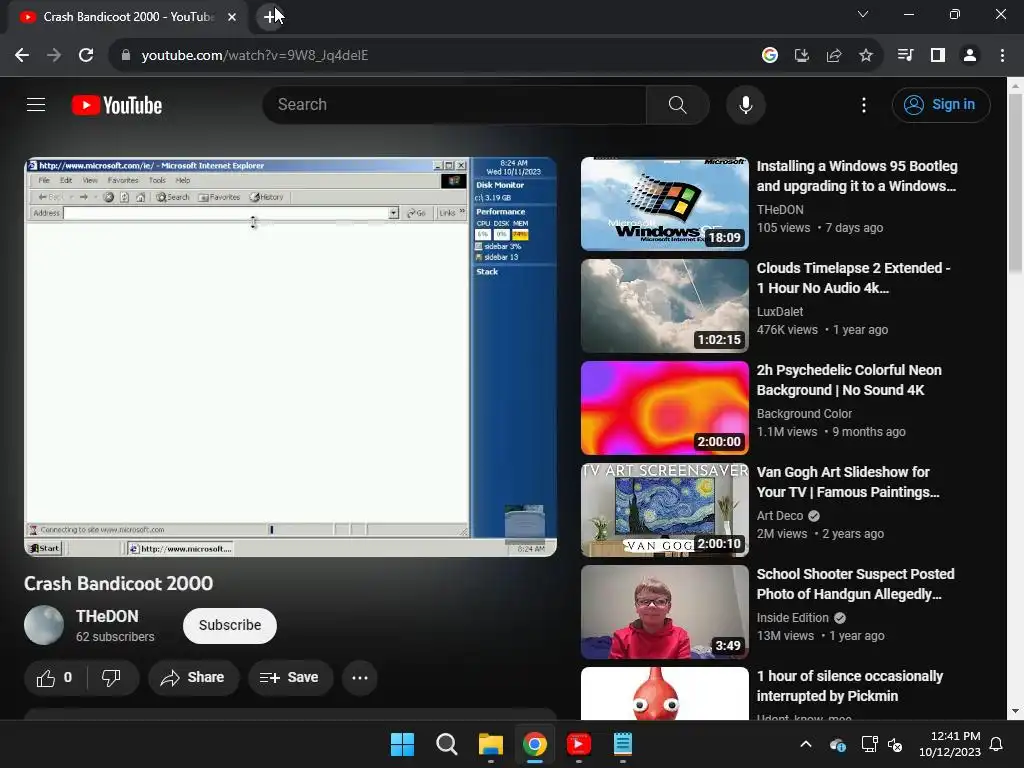The width and height of the screenshot is (1024, 768).
Task: Select the Crash Bandicoot 2000 browser tab
Action: pos(128,17)
